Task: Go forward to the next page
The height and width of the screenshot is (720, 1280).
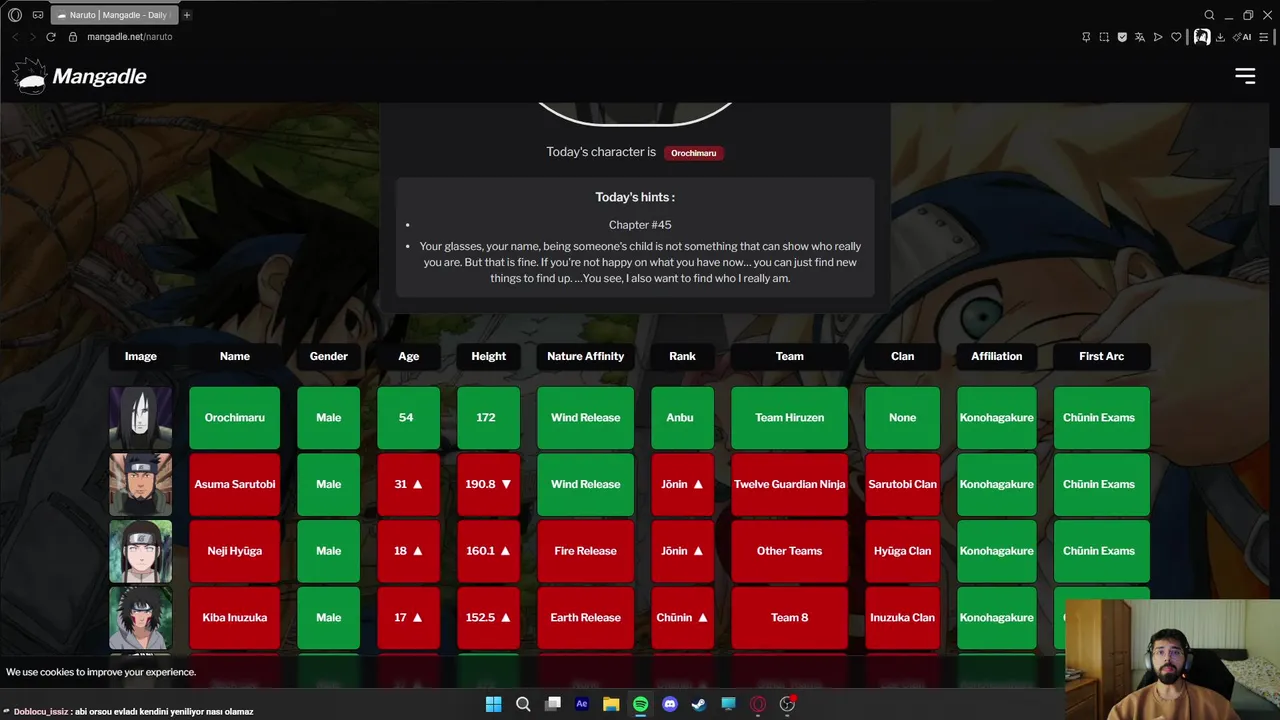Action: [x=32, y=37]
